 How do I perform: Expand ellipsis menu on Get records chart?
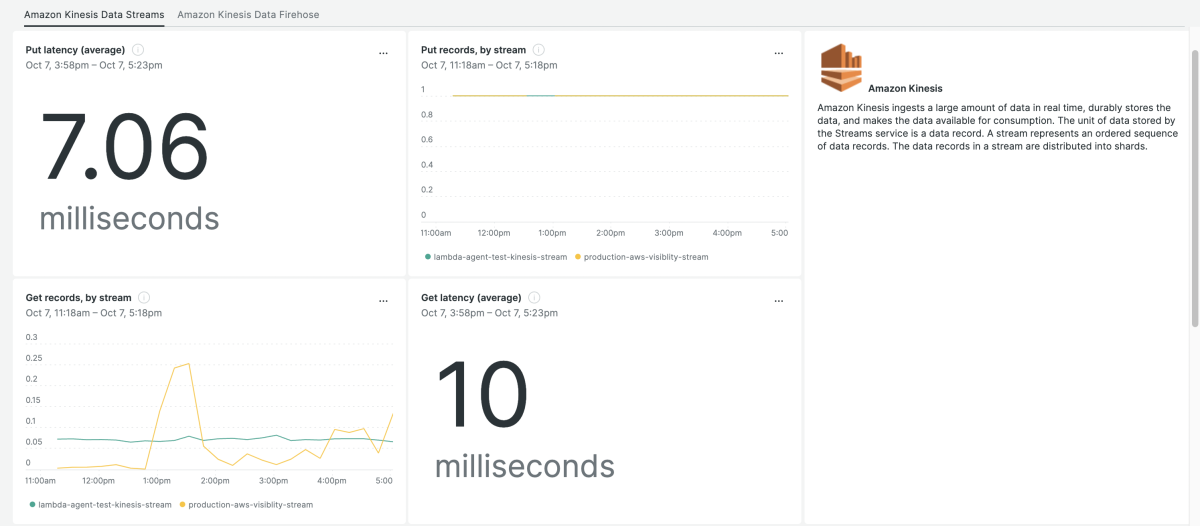pyautogui.click(x=383, y=301)
